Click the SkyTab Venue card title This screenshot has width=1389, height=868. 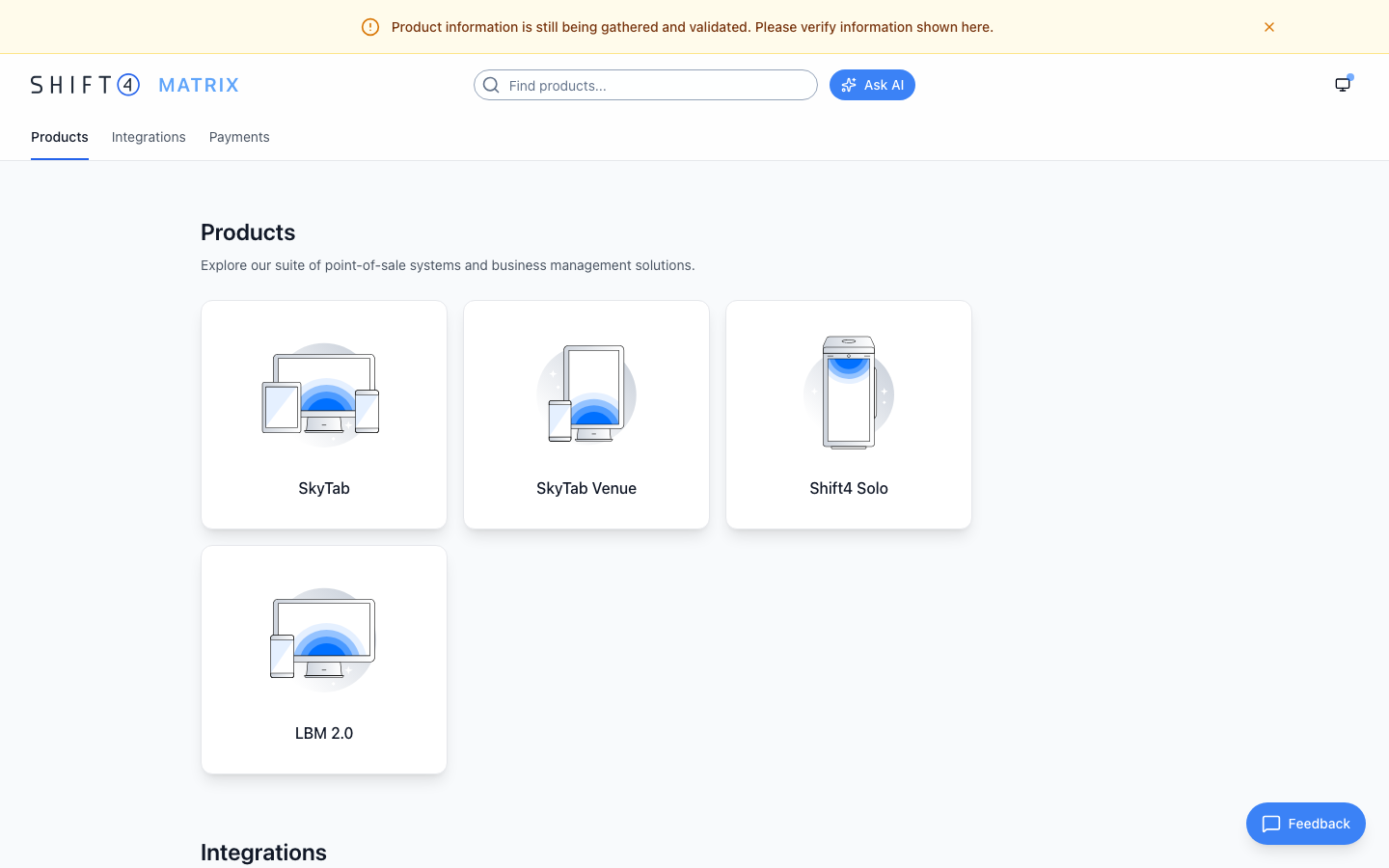tap(586, 488)
